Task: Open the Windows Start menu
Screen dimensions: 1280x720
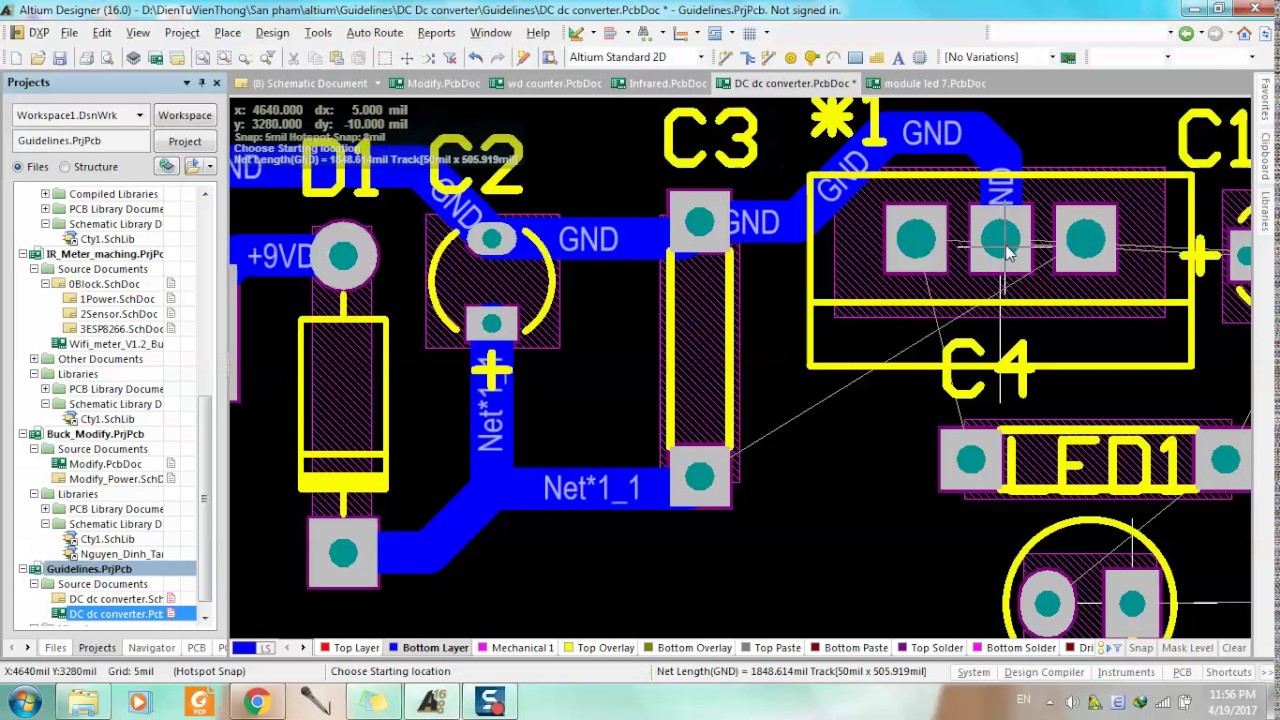Action: click(x=24, y=702)
